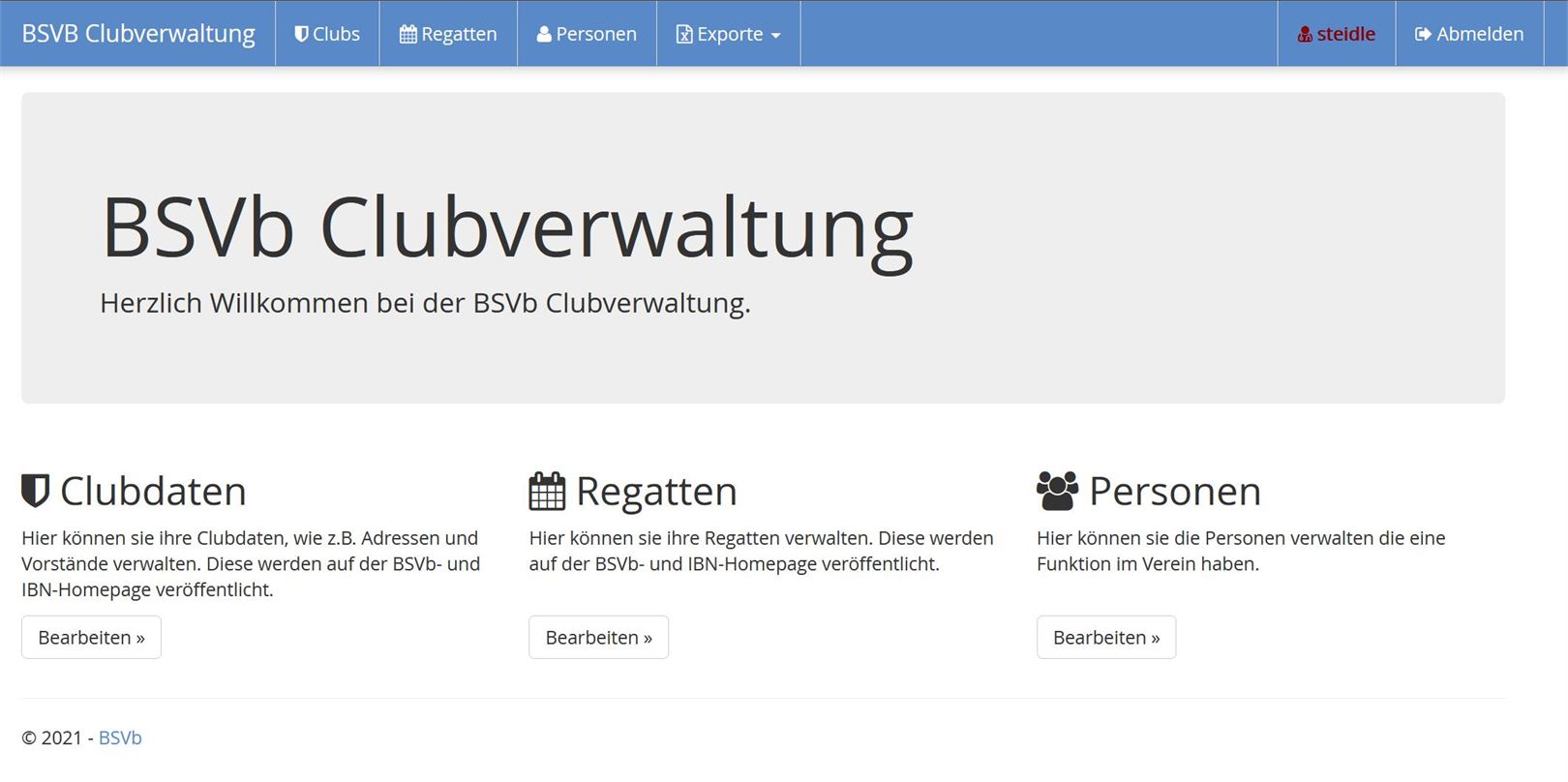Click the Herzlich Willkommen subtitle text
The height and width of the screenshot is (782, 1568).
(425, 303)
